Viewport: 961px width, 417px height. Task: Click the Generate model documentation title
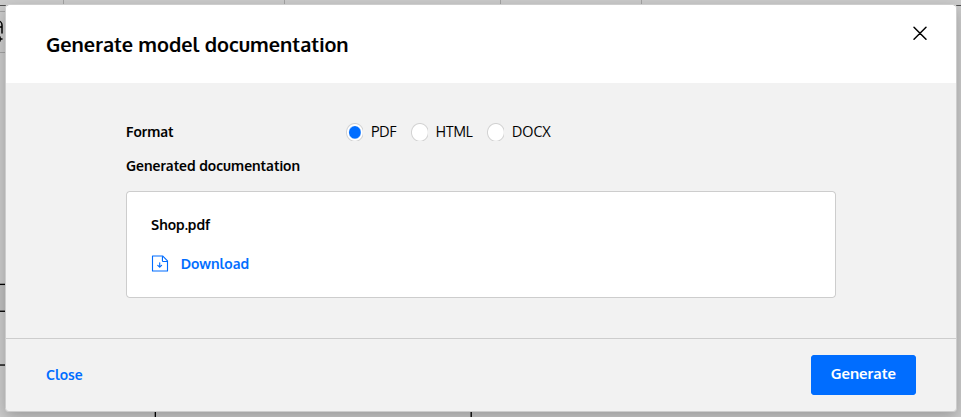[x=197, y=45]
